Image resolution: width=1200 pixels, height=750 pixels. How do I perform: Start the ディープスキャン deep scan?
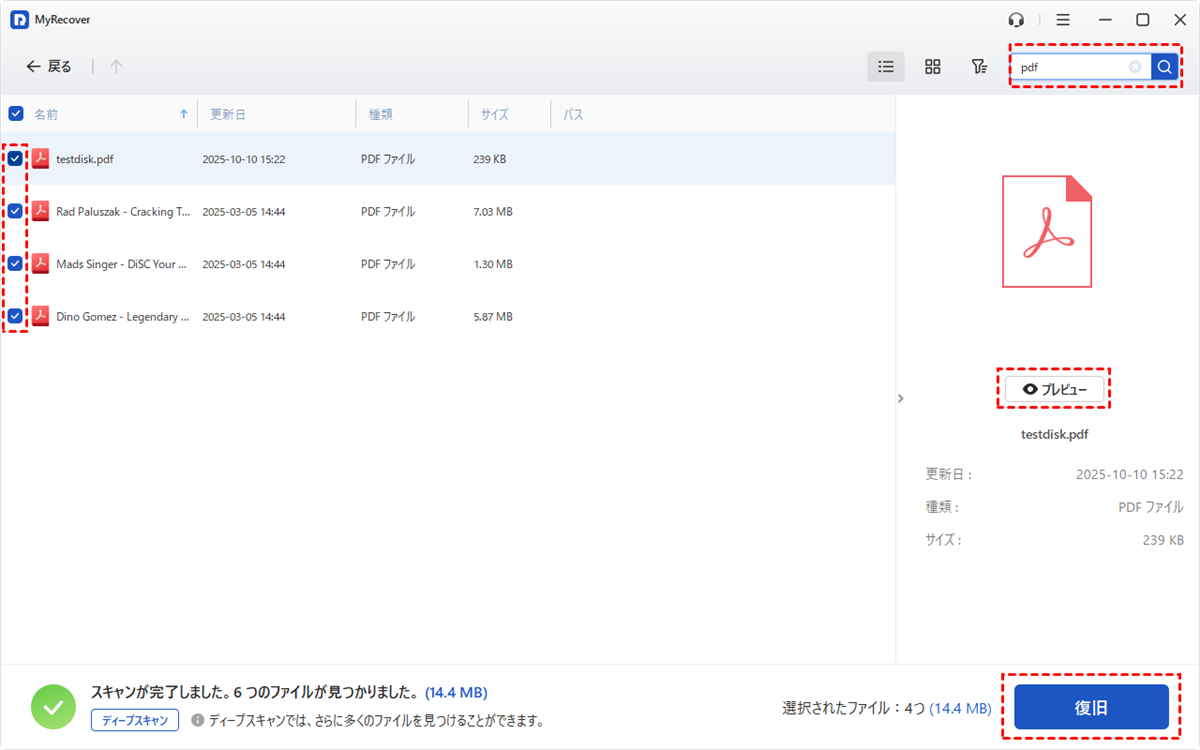click(135, 720)
